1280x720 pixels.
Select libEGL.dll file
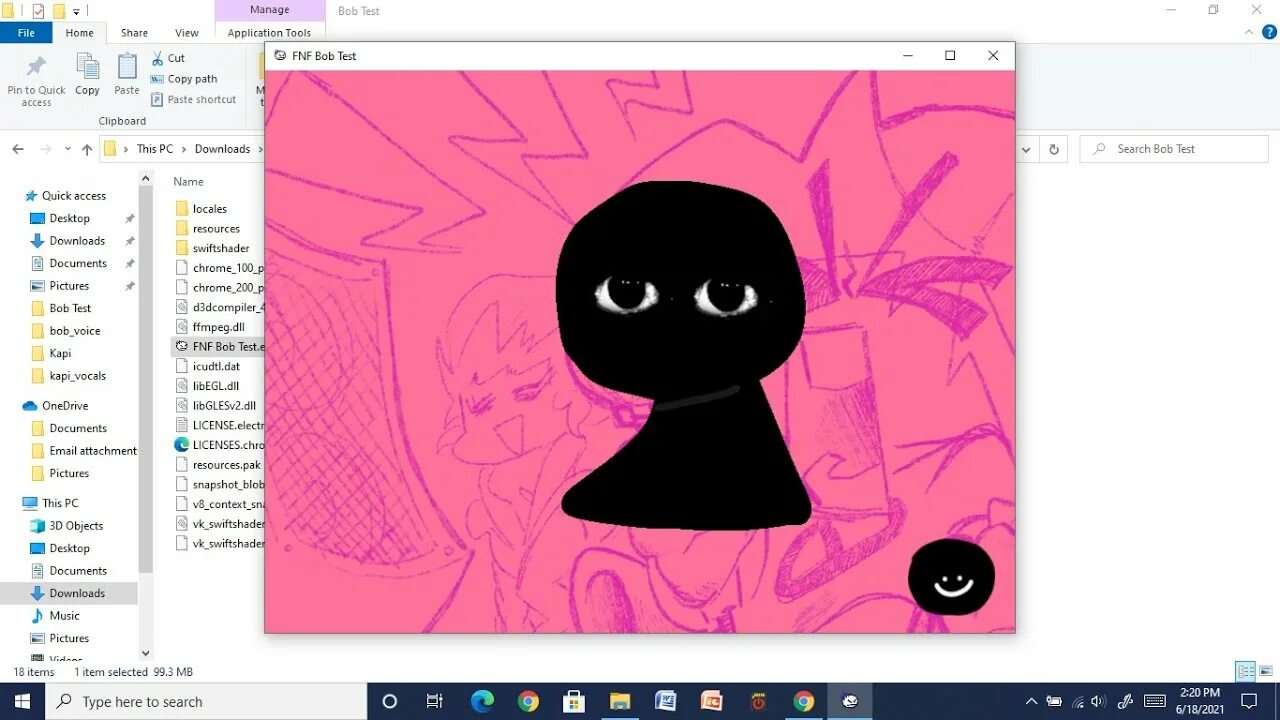click(215, 386)
